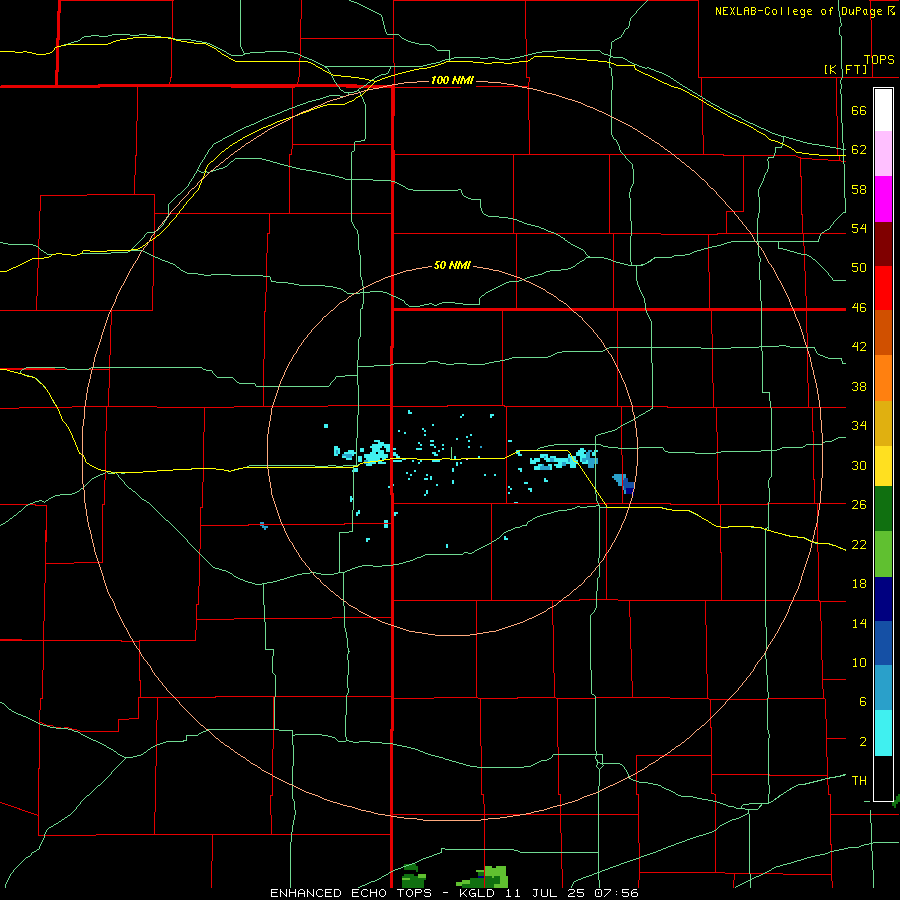Click the "50" scale value in the legend
The width and height of the screenshot is (900, 900).
(859, 268)
